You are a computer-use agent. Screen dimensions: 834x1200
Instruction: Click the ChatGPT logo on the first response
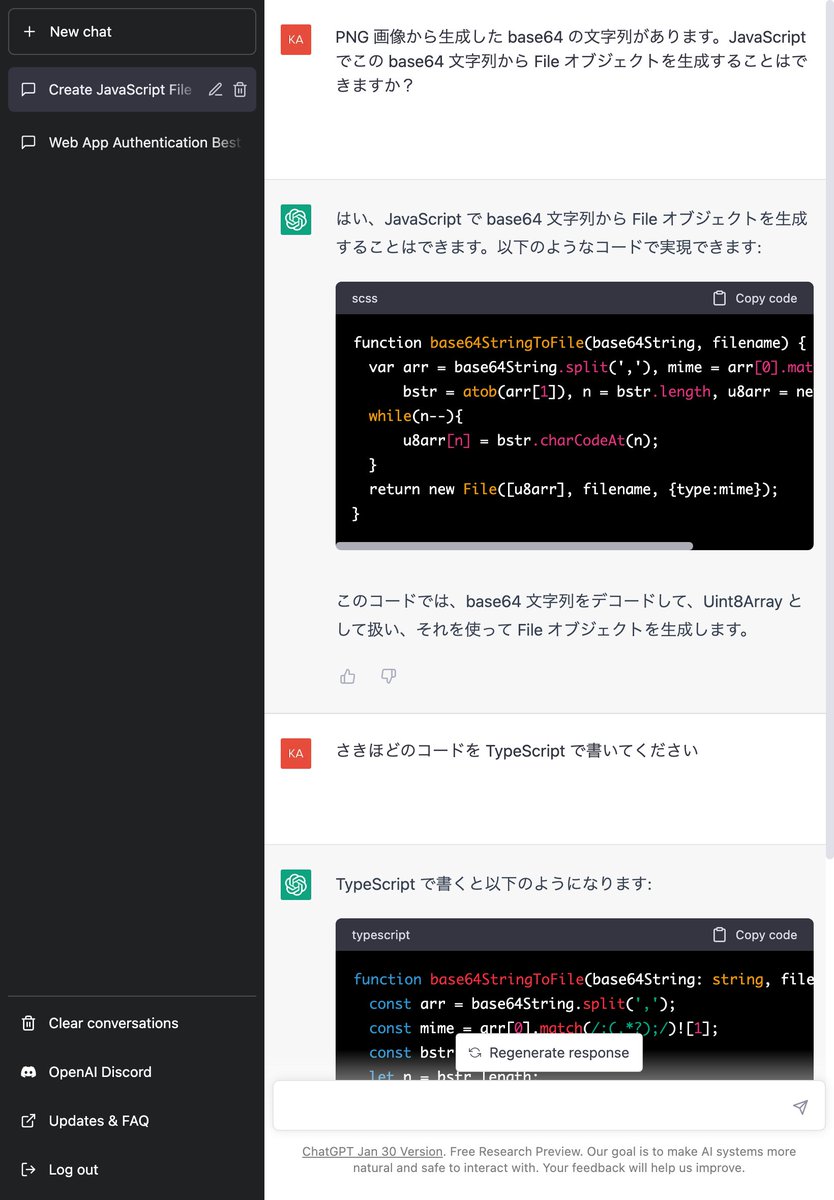click(296, 220)
